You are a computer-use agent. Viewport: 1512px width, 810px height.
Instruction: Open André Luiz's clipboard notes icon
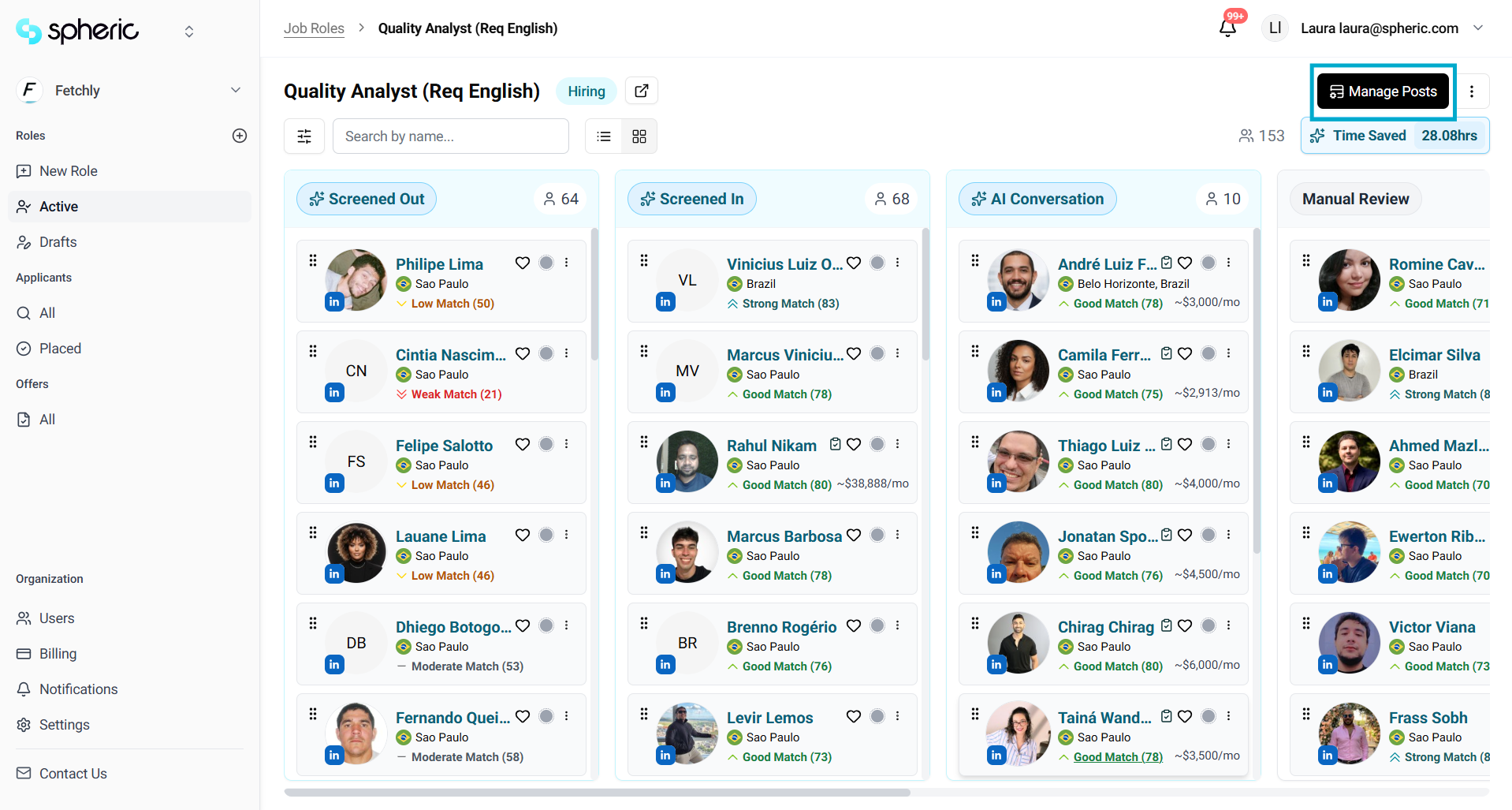pos(1167,263)
